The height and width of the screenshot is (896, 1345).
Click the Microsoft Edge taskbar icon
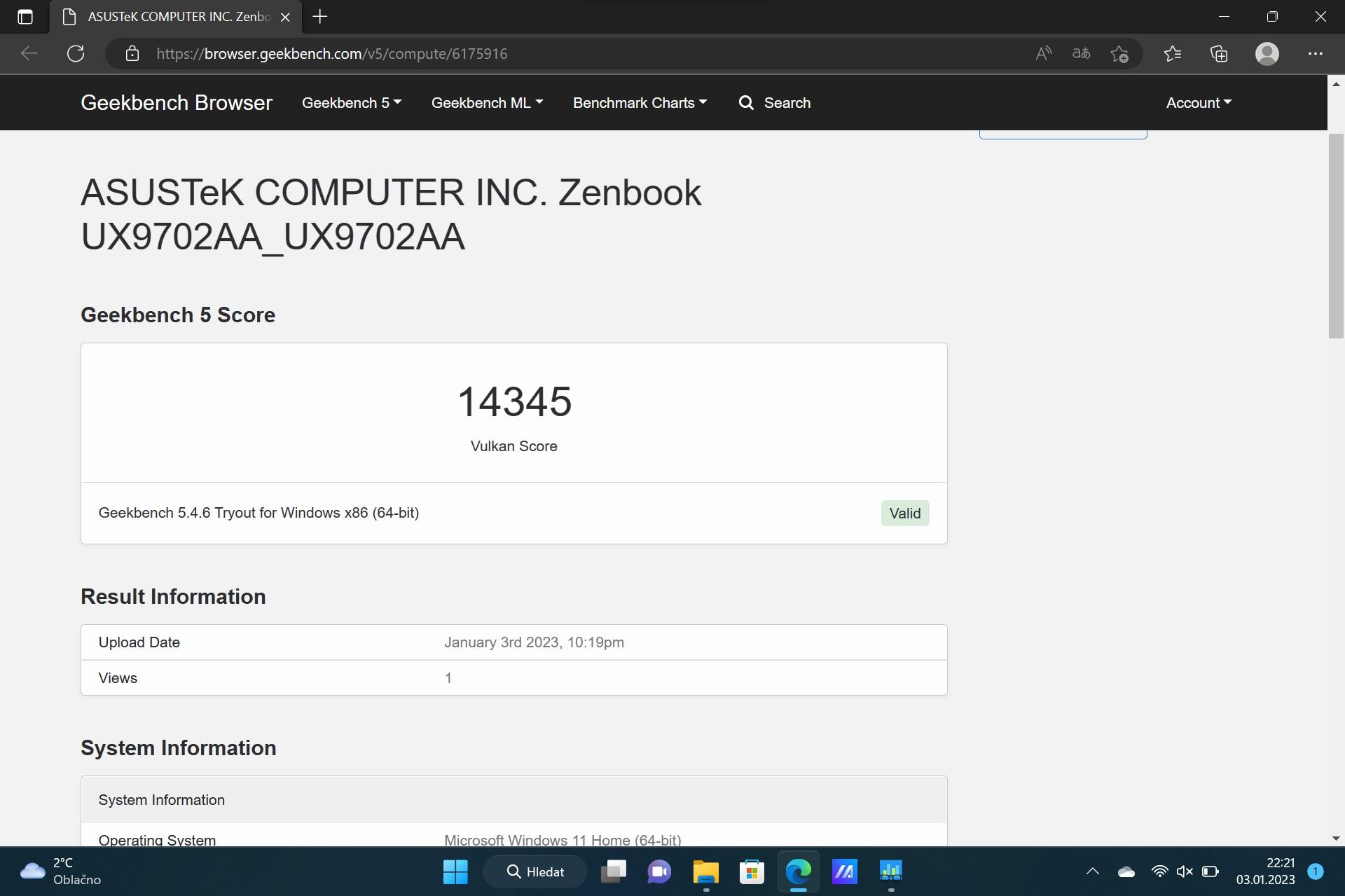pos(798,871)
